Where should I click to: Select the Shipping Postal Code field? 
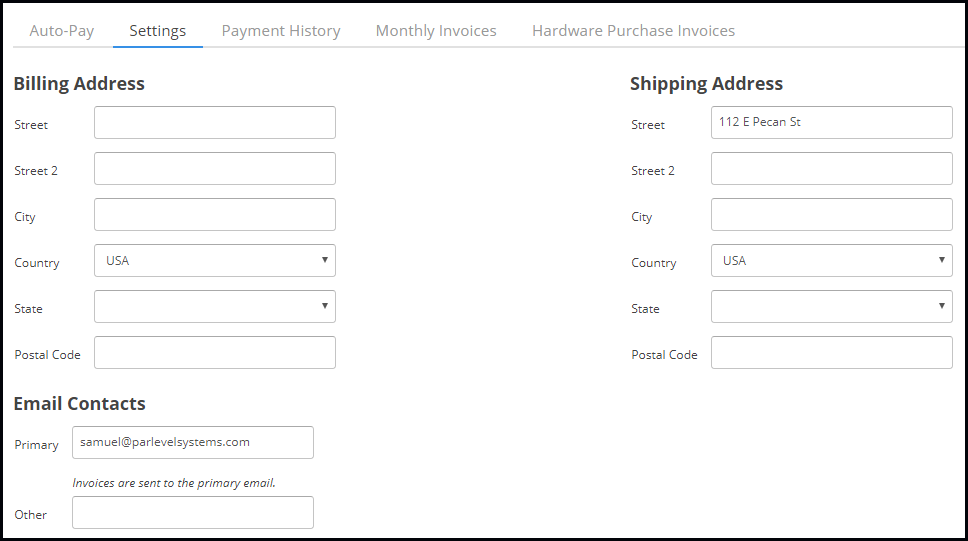tap(831, 353)
